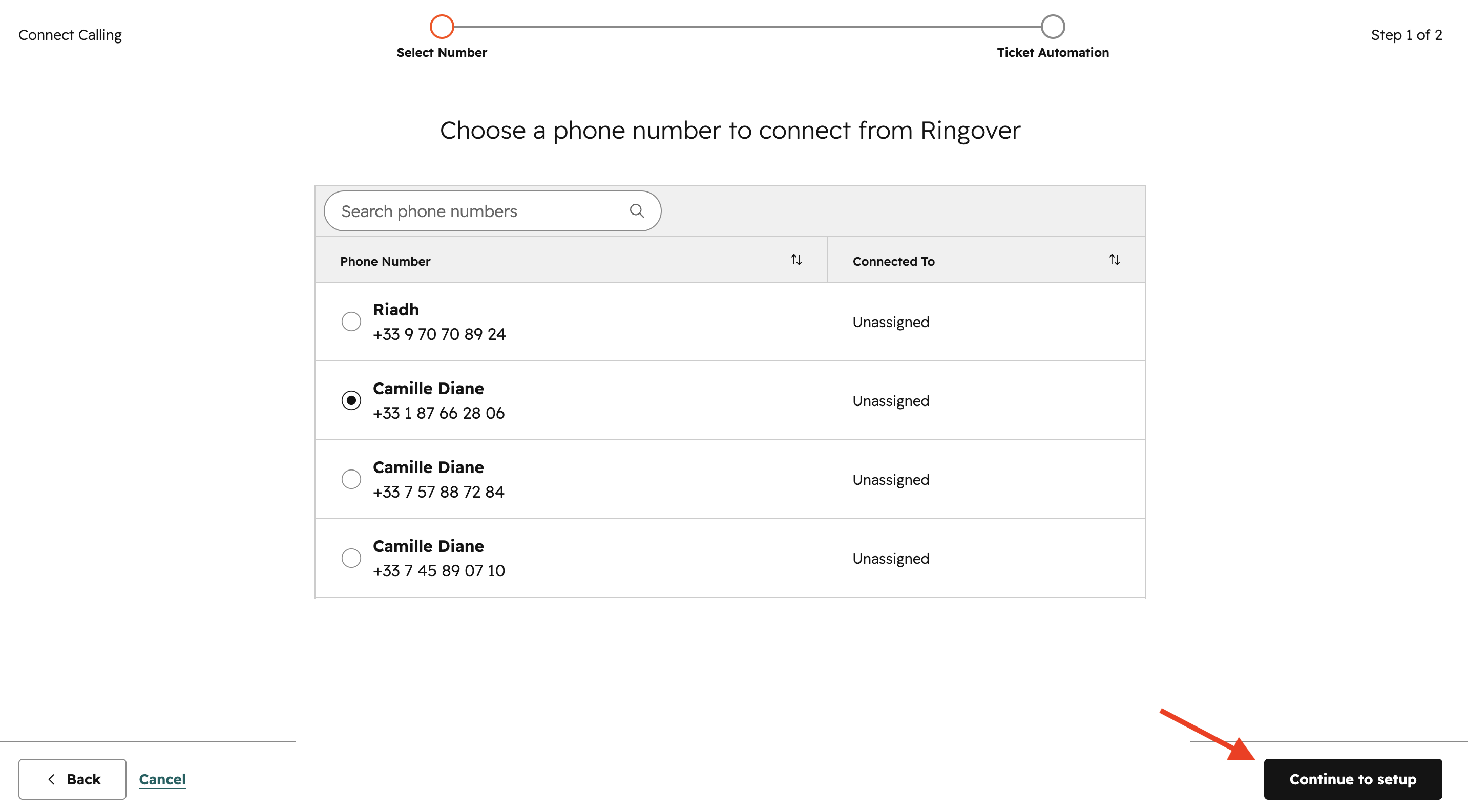This screenshot has height=812, width=1468.
Task: Click the Ticket Automation step circle
Action: point(1053,26)
